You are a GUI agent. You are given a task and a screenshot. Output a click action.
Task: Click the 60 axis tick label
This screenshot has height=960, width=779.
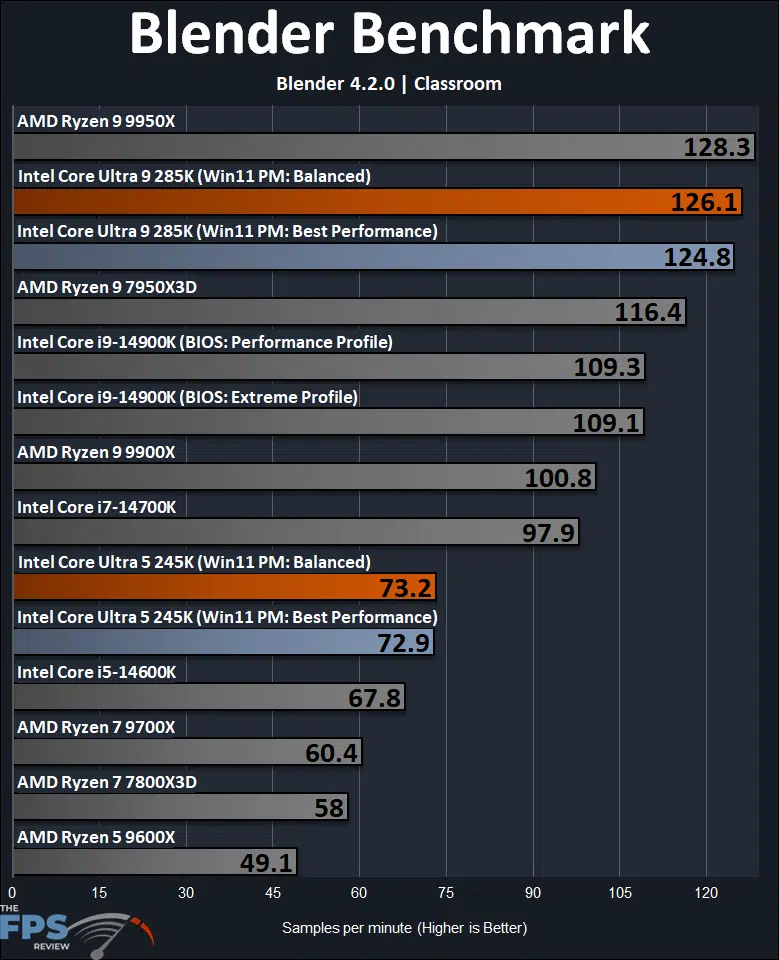(x=359, y=893)
